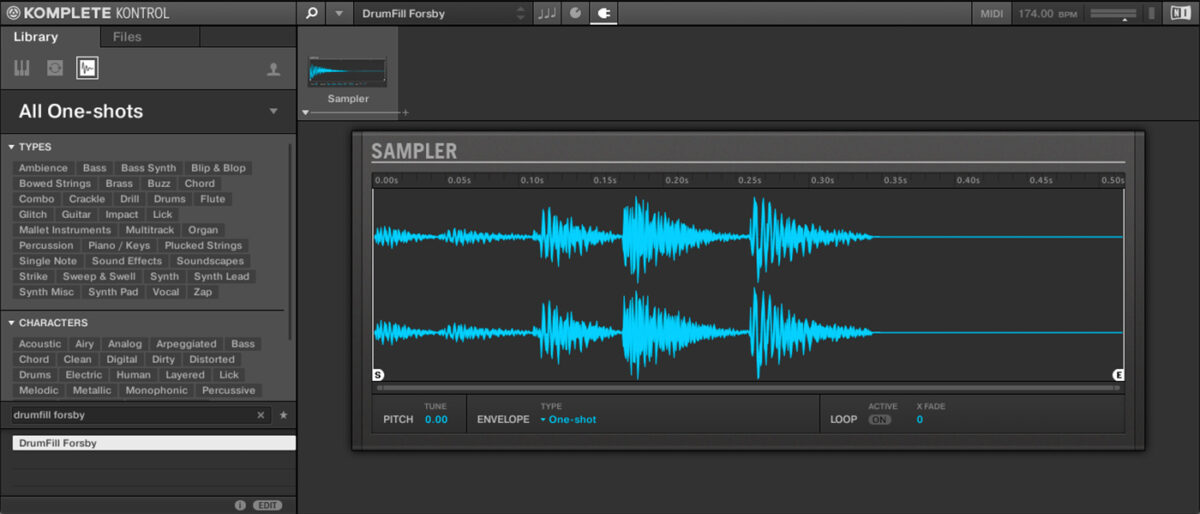Toggle the favorites star filter

283,414
